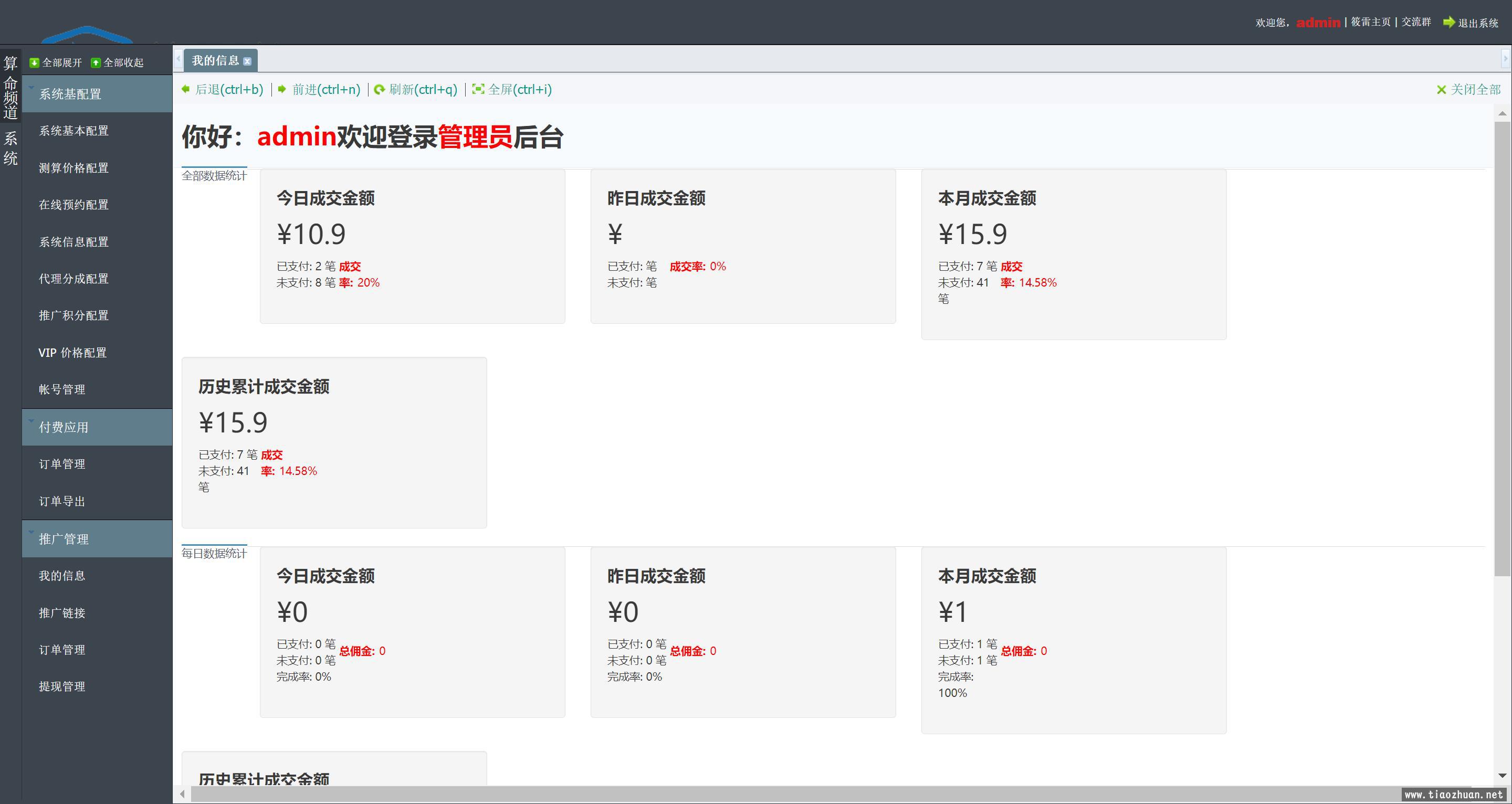Click 关闭全部 to close all tabs
Image resolution: width=1512 pixels, height=804 pixels.
1476,89
